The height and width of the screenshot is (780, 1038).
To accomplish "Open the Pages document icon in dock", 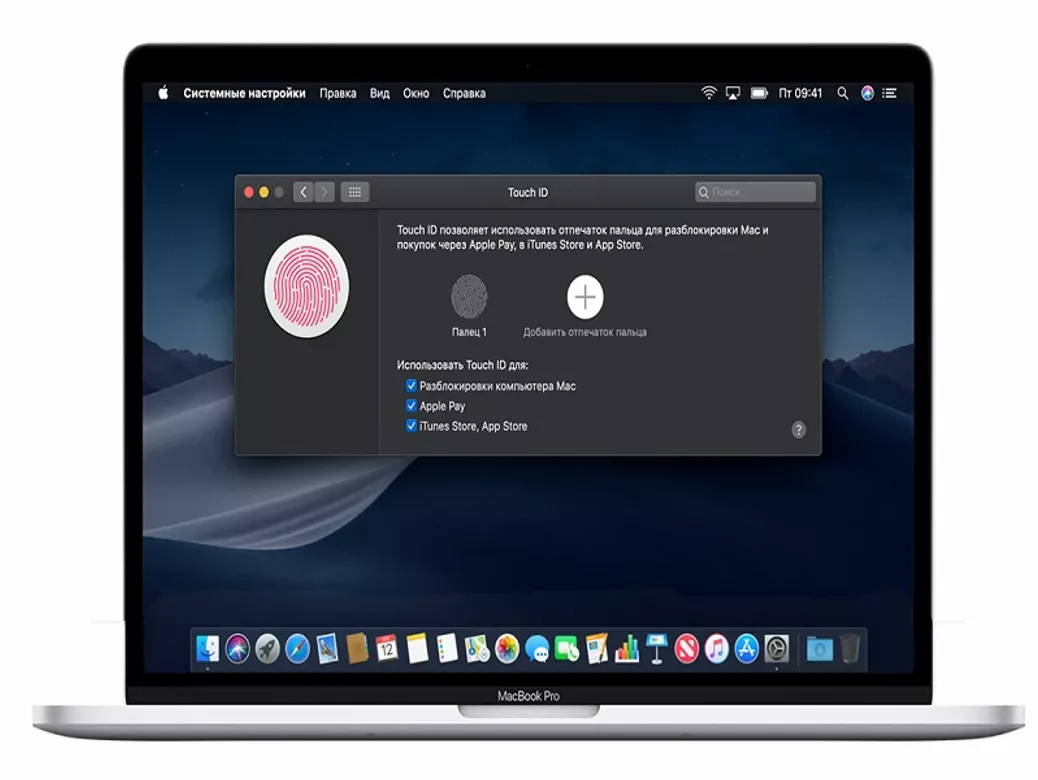I will [596, 648].
